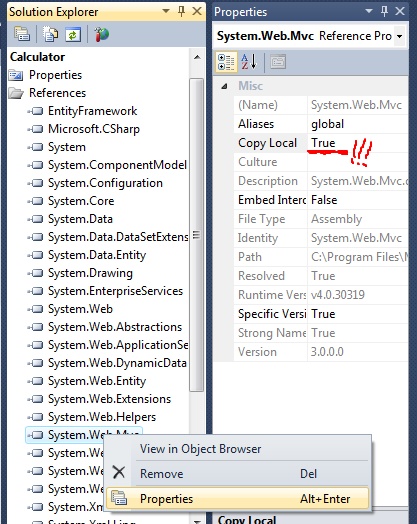The height and width of the screenshot is (524, 417).
Task: Select Remove in the context menu
Action: [x=238, y=474]
